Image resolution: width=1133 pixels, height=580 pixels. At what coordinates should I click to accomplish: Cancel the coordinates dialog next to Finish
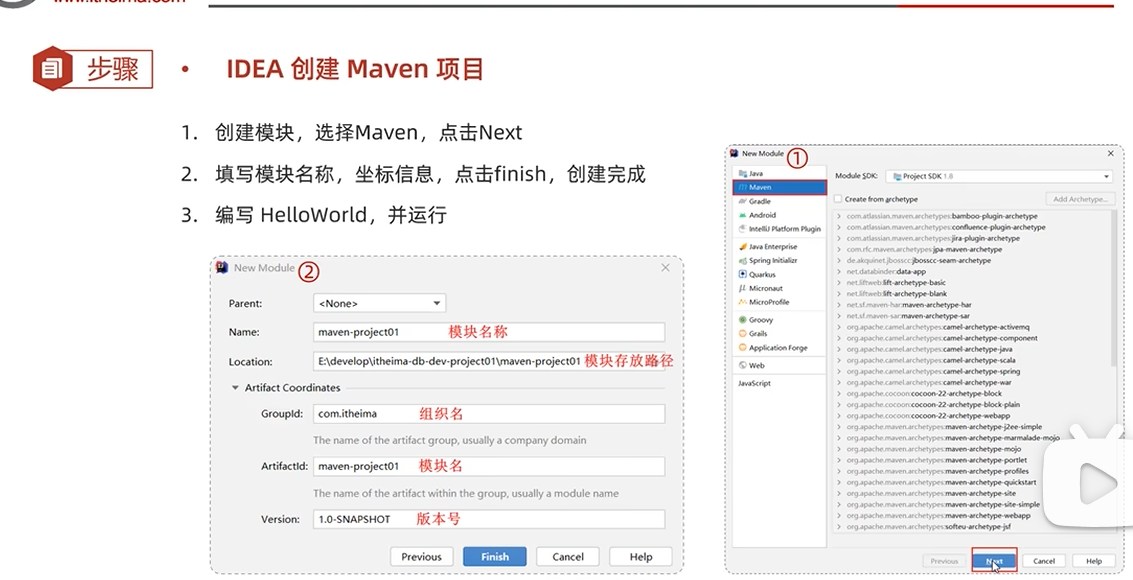pos(568,557)
